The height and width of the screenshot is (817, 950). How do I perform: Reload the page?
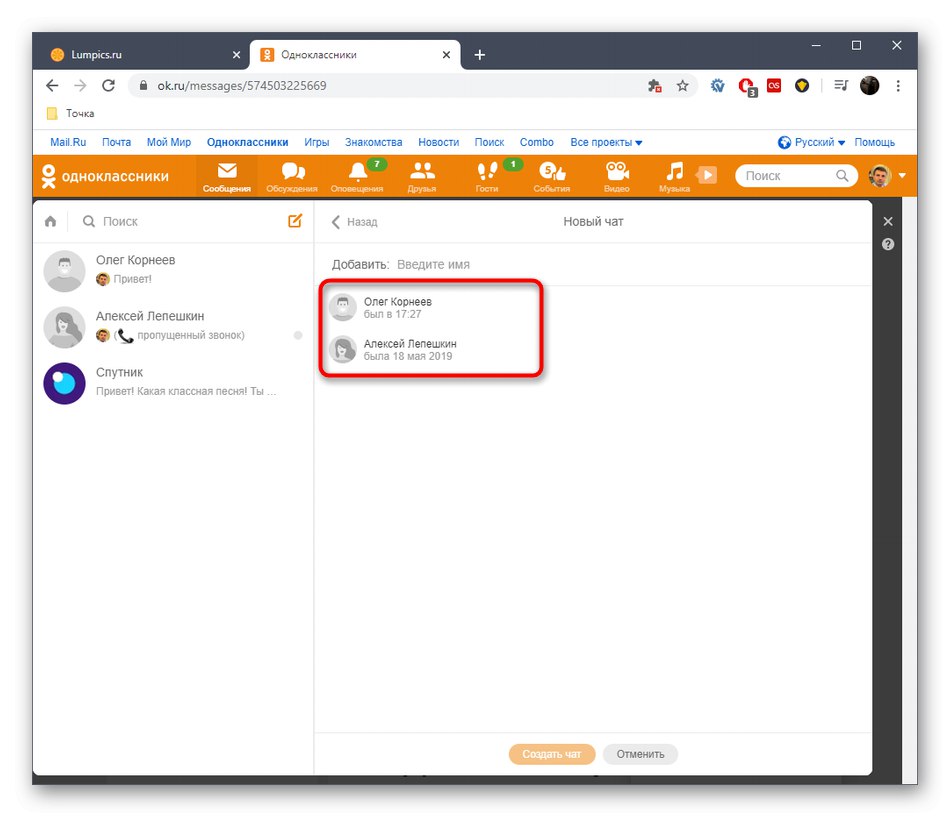click(108, 85)
